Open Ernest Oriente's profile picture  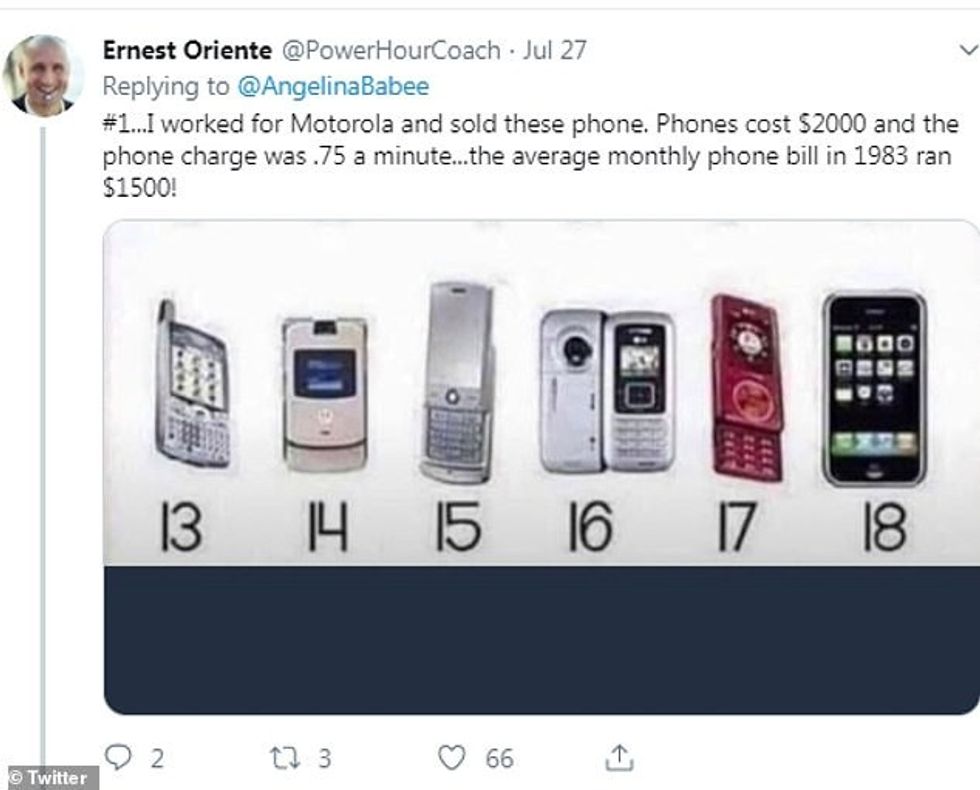(43, 75)
